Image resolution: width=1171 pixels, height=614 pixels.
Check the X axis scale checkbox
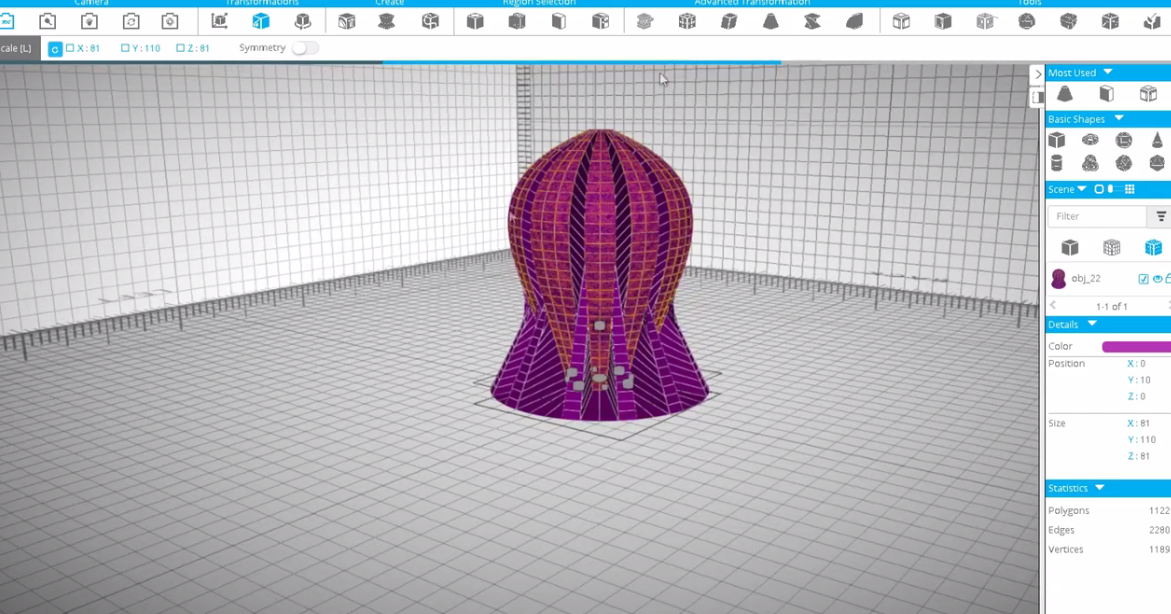(70, 48)
